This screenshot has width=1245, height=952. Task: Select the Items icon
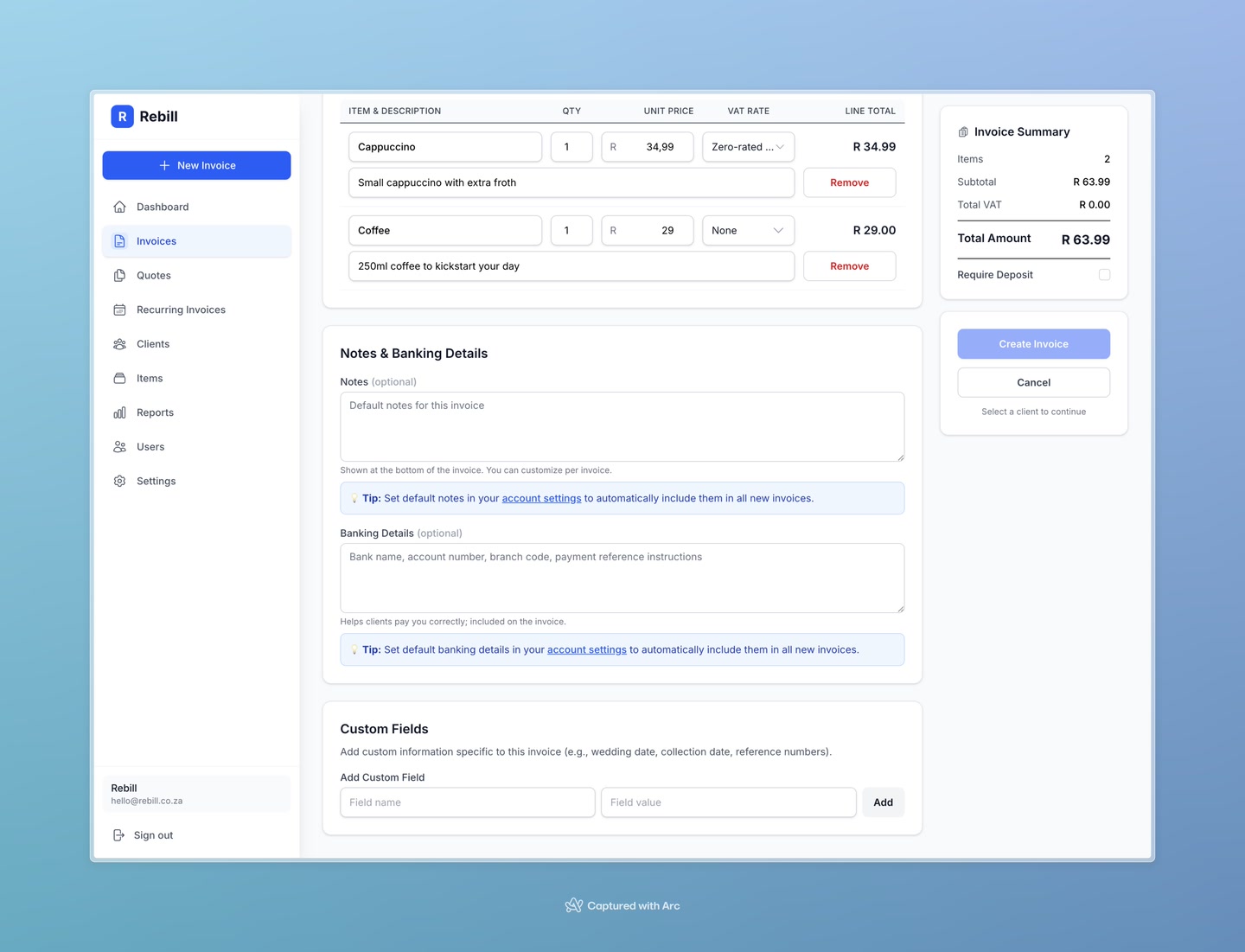click(119, 378)
